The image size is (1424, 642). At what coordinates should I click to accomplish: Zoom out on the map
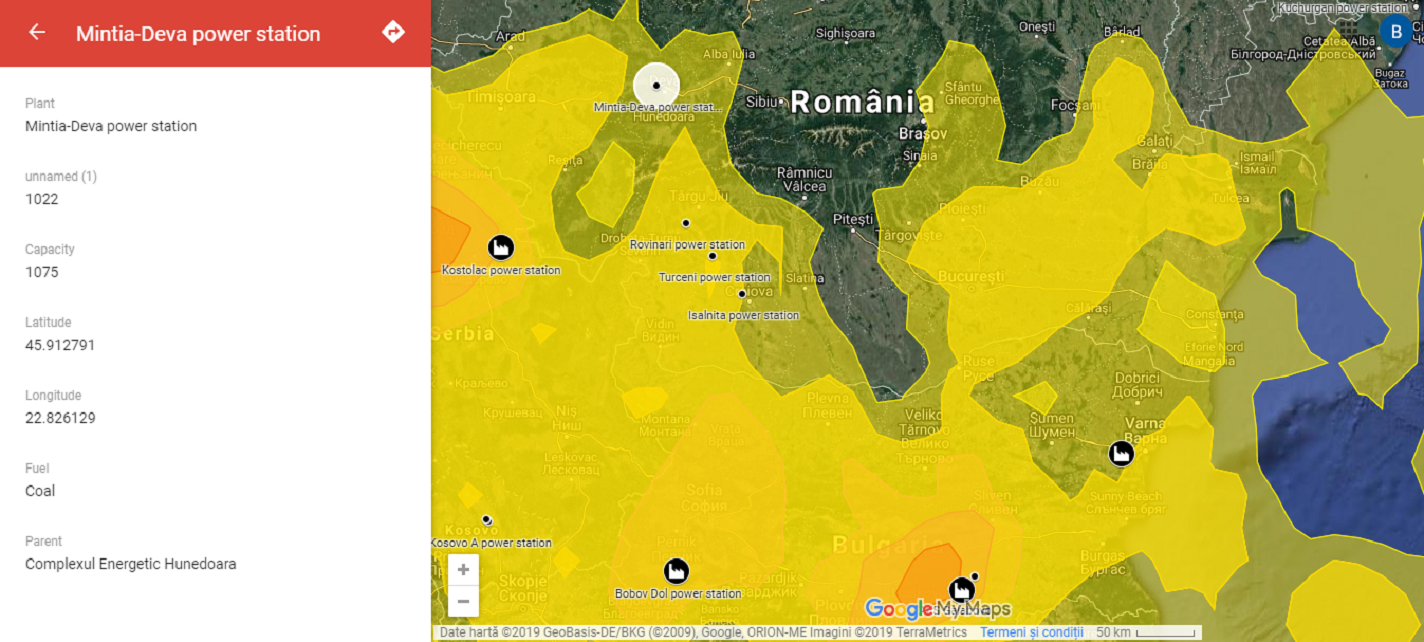(463, 601)
